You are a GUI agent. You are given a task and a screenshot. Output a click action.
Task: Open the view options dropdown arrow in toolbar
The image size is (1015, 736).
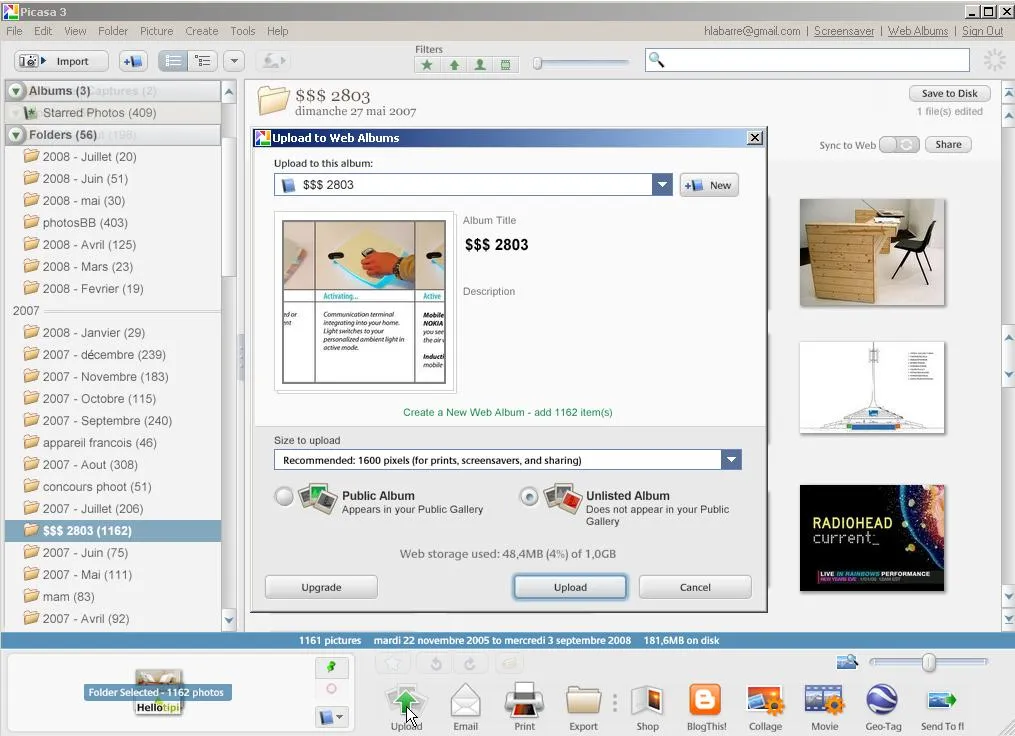click(x=234, y=61)
